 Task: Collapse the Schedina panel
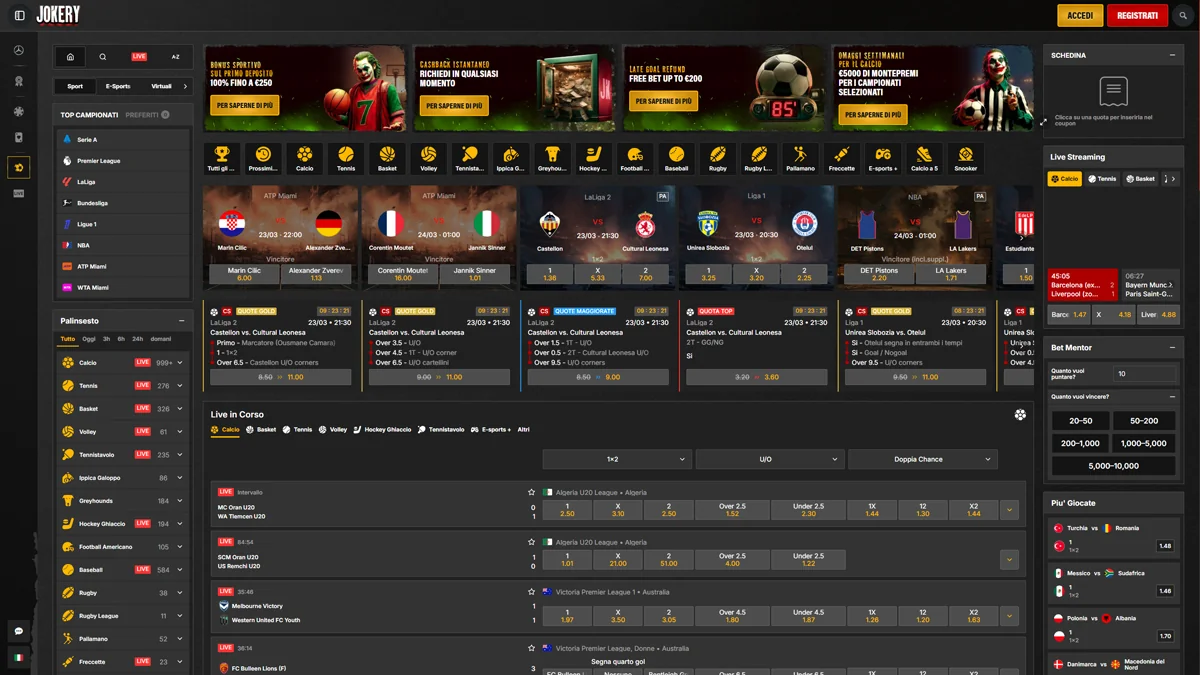tap(1173, 55)
